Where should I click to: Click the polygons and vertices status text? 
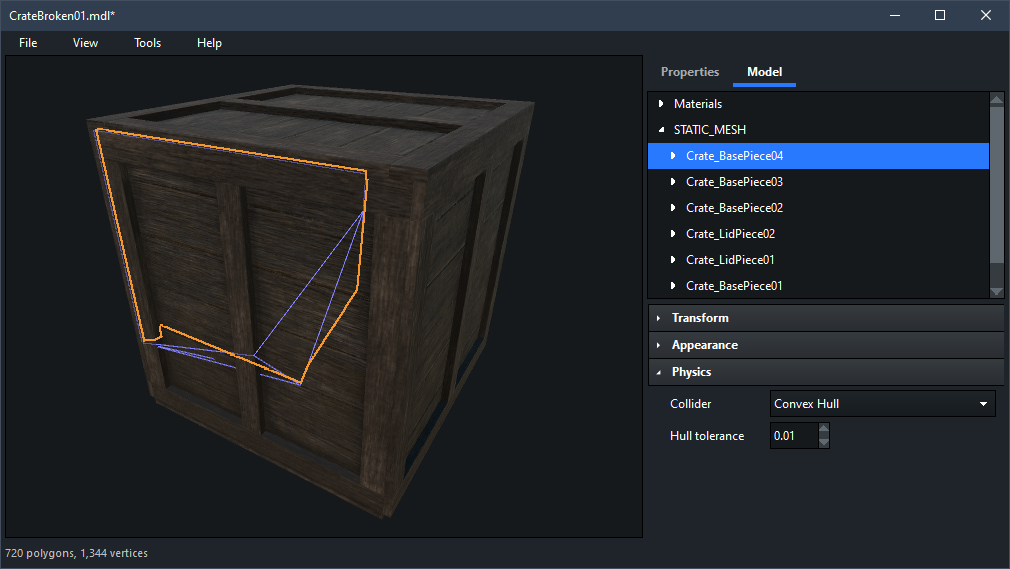pos(77,553)
